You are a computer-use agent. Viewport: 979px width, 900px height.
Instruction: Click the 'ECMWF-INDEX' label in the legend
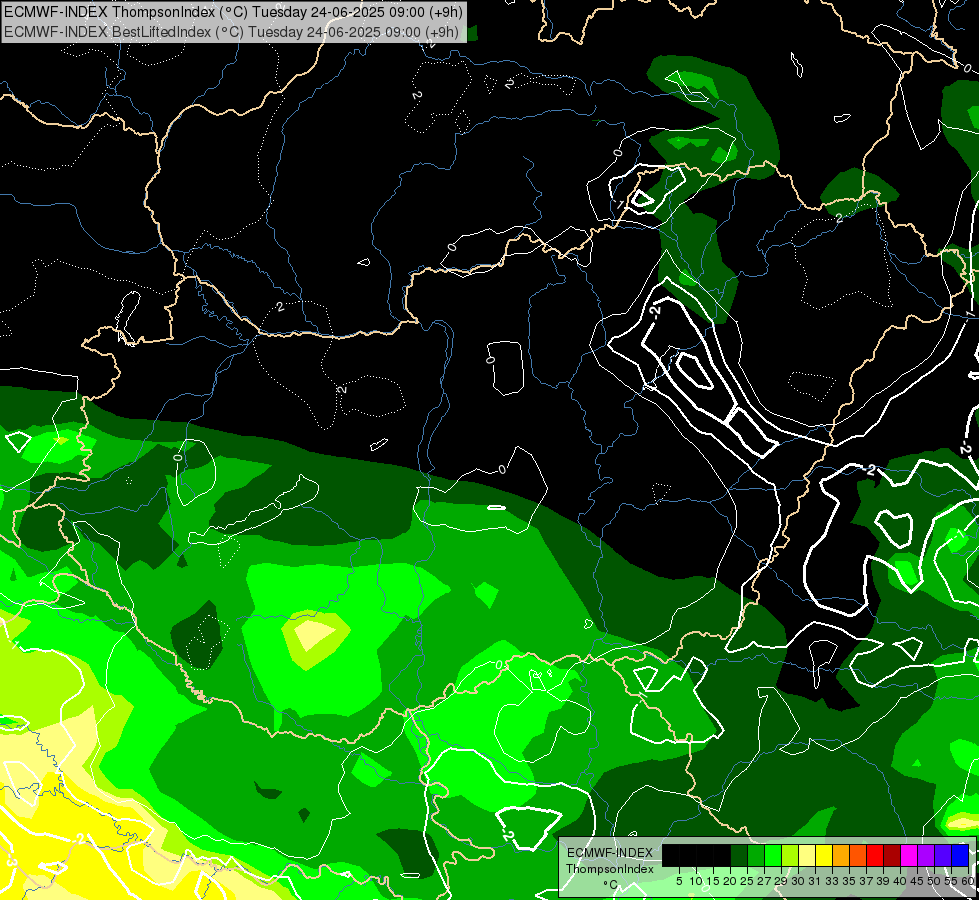(610, 853)
